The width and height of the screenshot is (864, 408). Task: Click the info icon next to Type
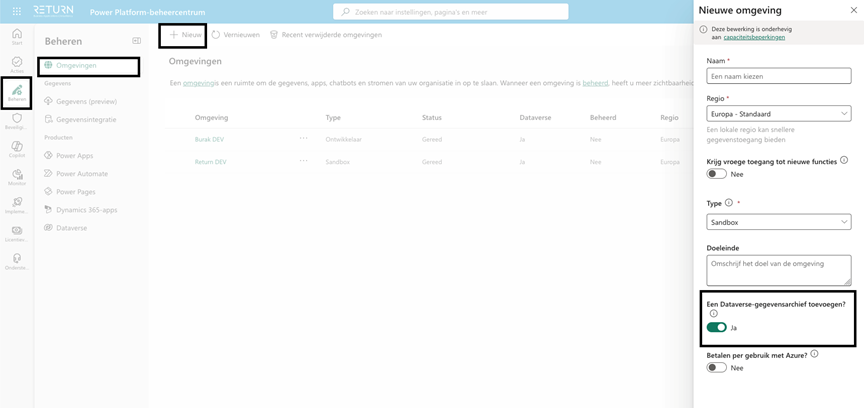[728, 203]
